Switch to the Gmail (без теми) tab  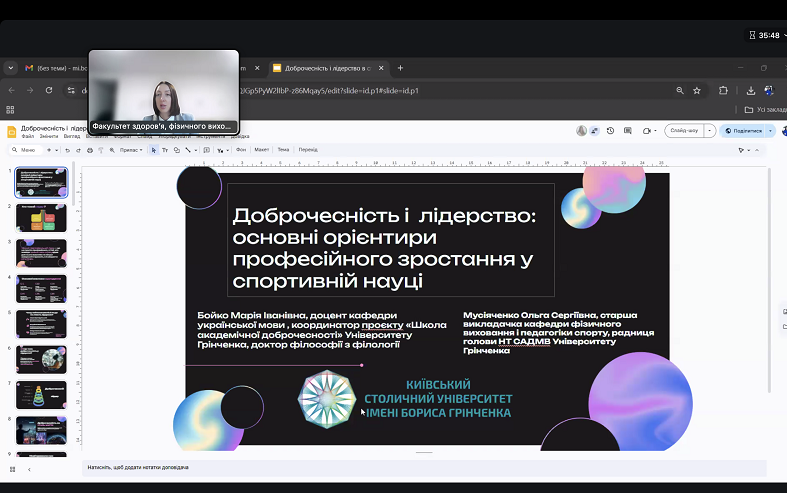pyautogui.click(x=55, y=68)
